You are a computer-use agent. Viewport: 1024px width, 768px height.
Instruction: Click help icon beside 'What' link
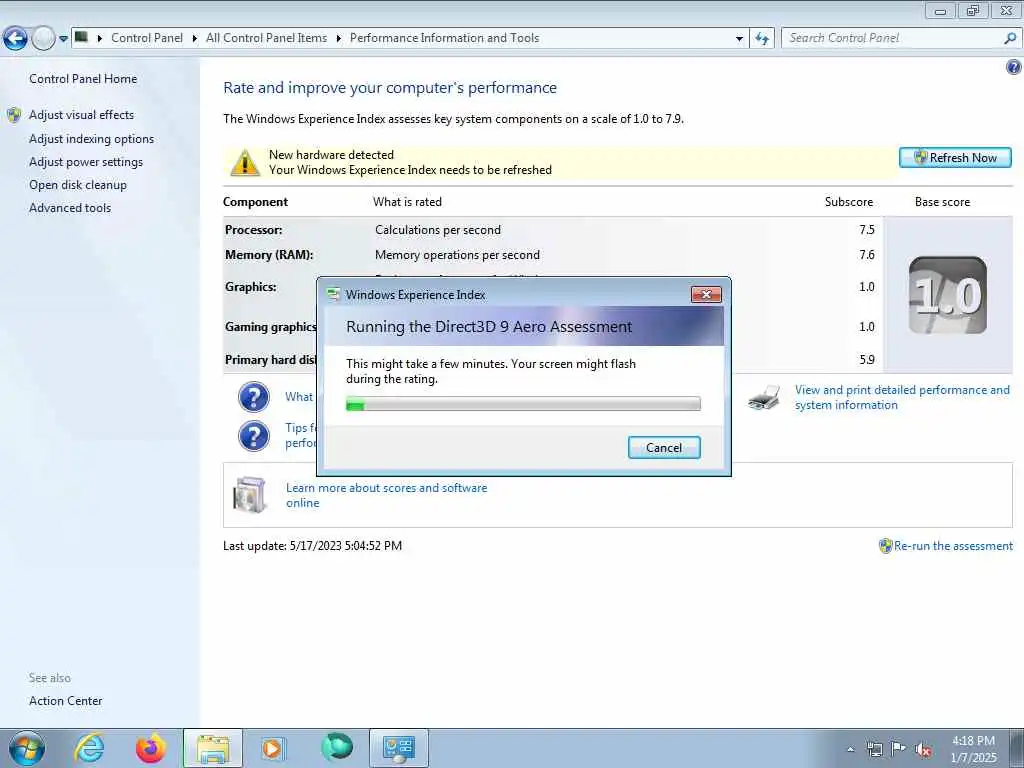(x=253, y=397)
